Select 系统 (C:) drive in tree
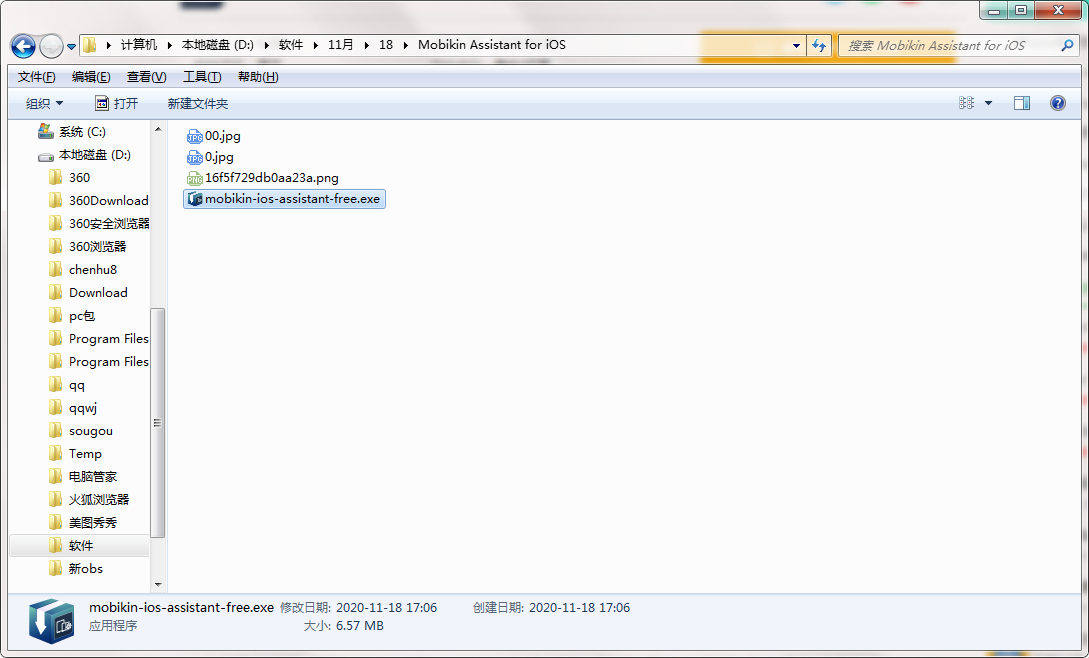 point(72,131)
